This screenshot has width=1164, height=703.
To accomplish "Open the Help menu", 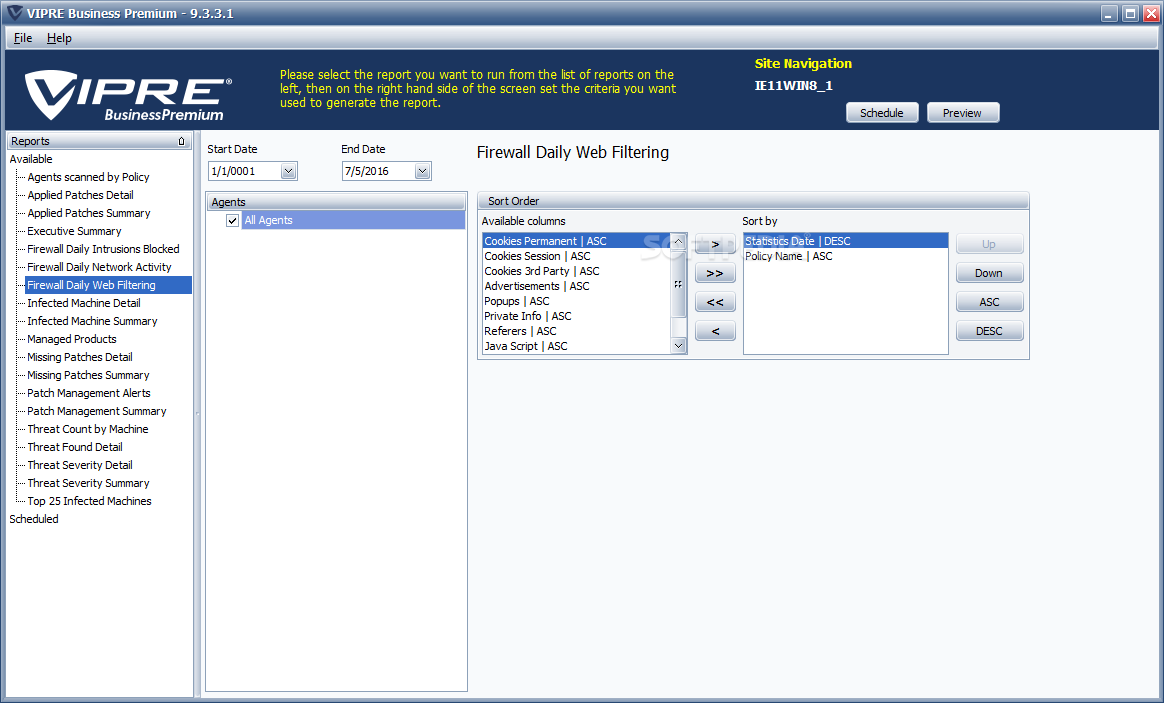I will click(59, 38).
